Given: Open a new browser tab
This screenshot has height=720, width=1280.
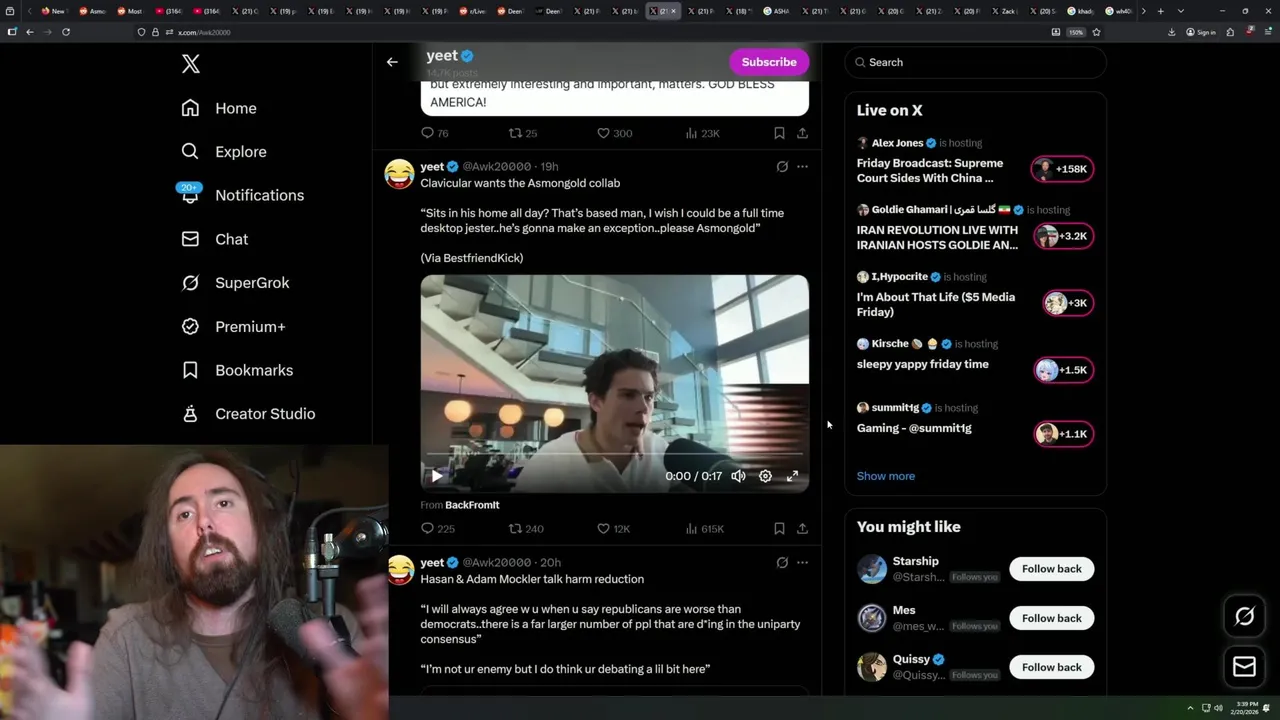Looking at the screenshot, I should (x=1160, y=11).
